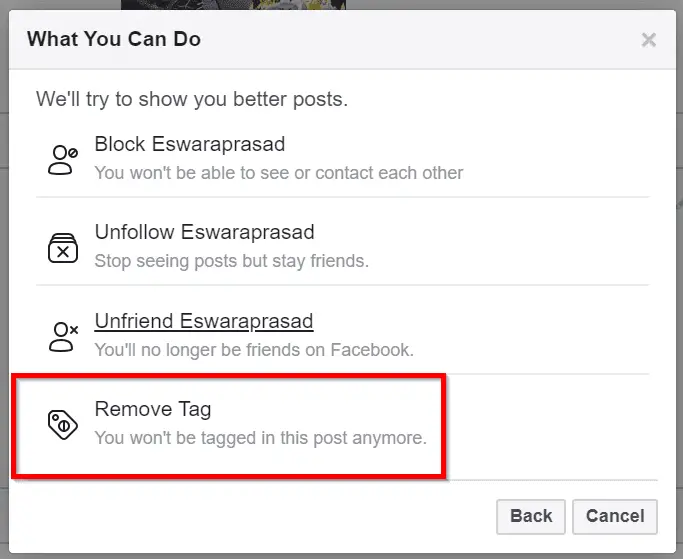Click the unfriend person icon
Viewport: 683px width, 559px height.
click(64, 337)
